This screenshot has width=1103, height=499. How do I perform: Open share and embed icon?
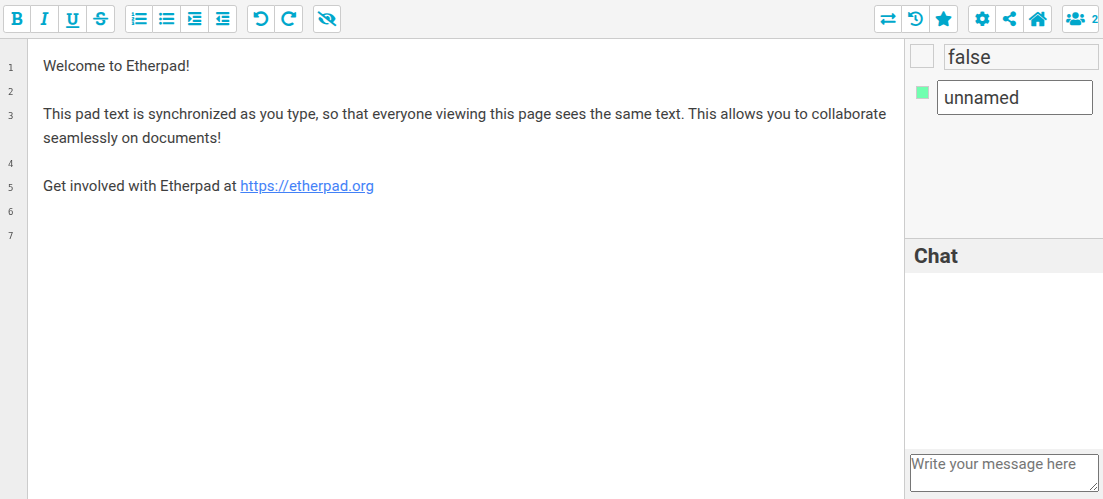1009,19
